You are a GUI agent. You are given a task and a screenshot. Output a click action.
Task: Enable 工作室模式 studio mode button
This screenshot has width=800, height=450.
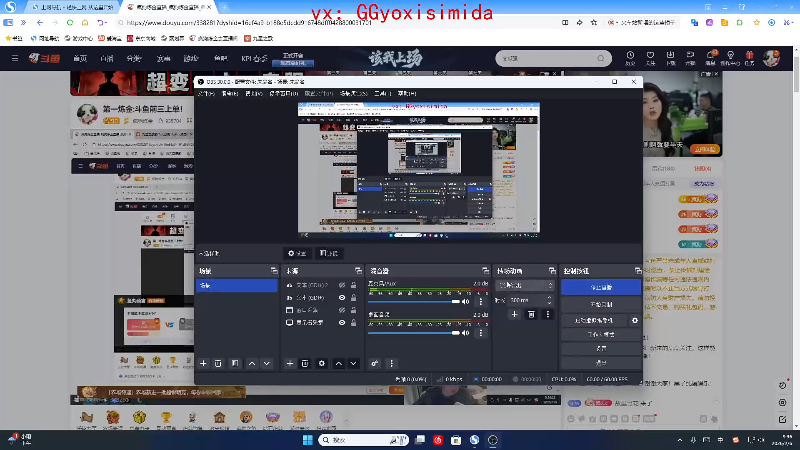click(601, 335)
